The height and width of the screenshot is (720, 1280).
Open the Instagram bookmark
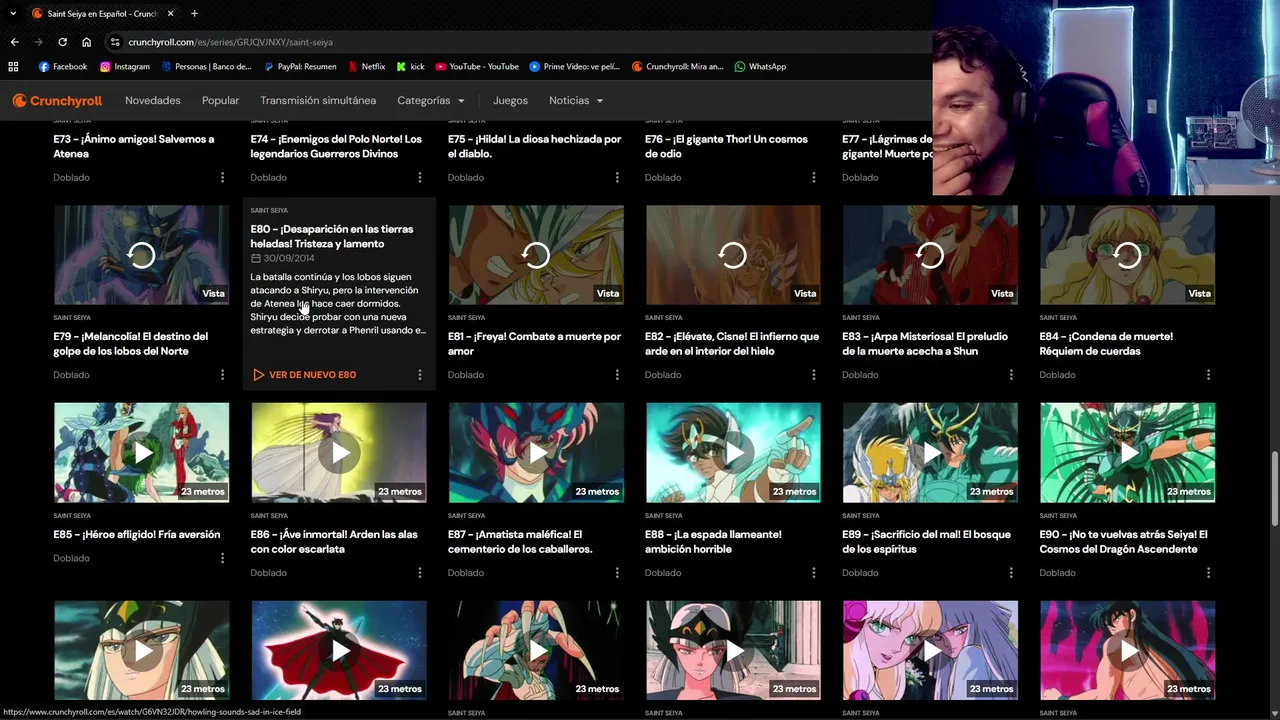[x=124, y=67]
